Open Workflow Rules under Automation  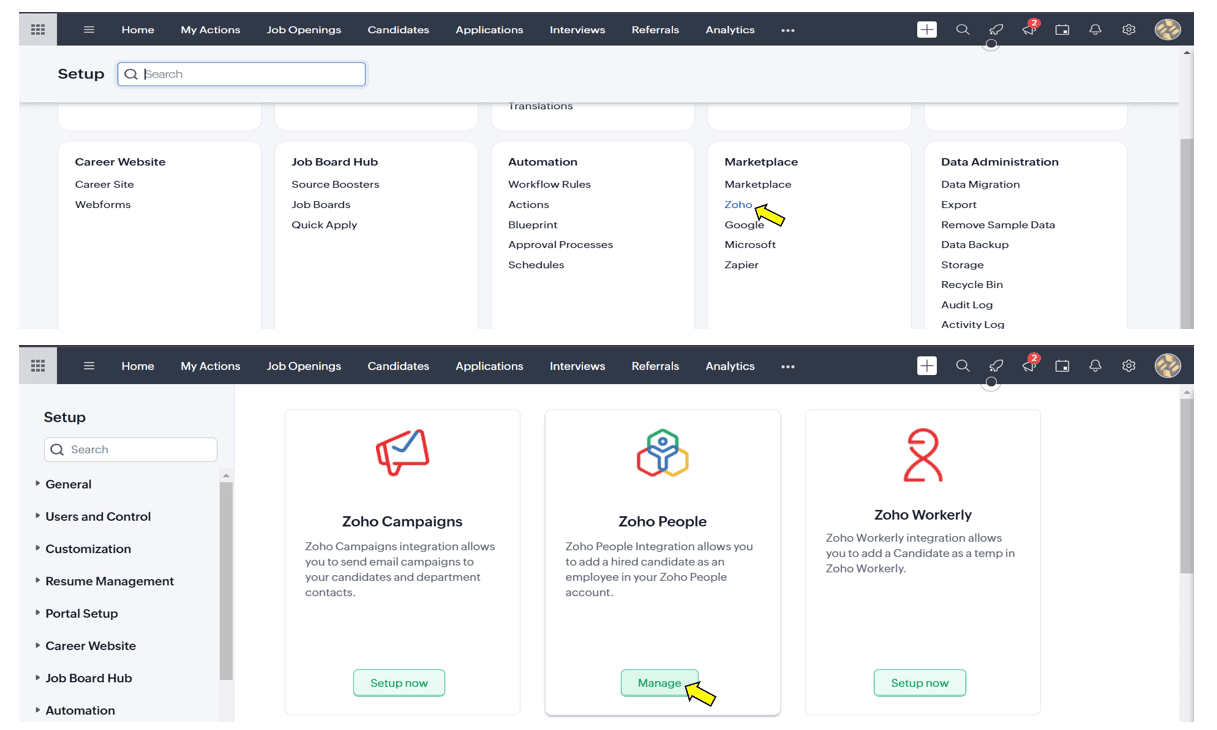click(549, 184)
